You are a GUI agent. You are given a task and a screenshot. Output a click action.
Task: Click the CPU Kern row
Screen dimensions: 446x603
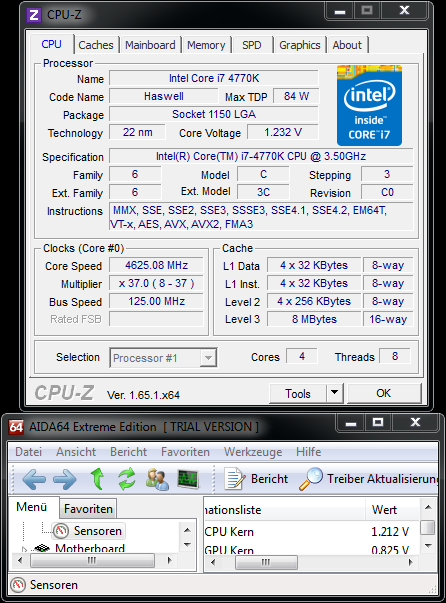(x=311, y=532)
